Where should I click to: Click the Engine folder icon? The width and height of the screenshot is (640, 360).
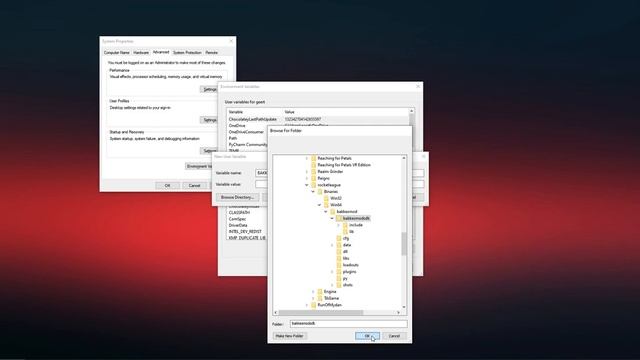[320, 291]
